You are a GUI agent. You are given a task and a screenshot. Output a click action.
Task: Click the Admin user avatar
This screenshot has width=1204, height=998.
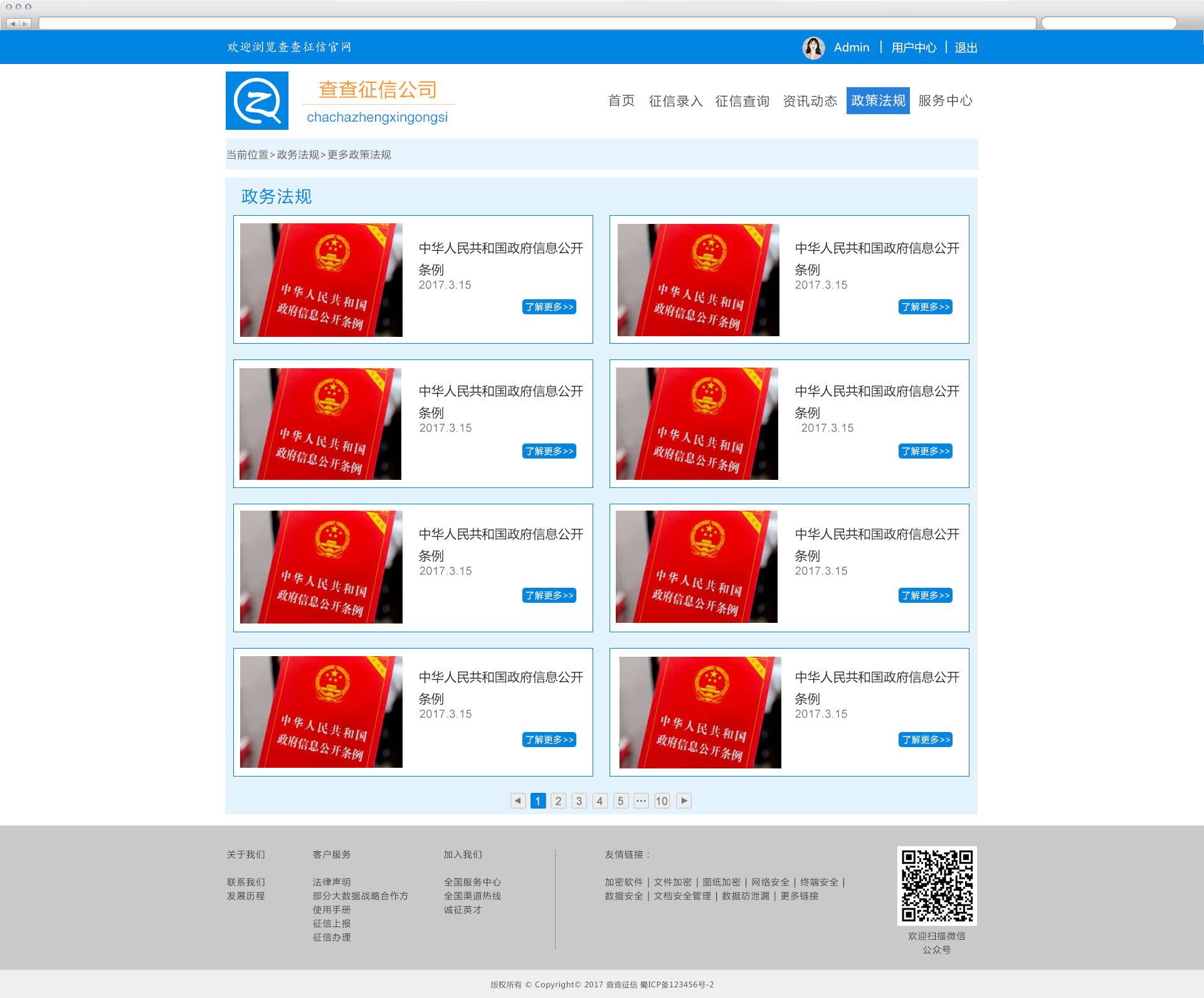813,48
